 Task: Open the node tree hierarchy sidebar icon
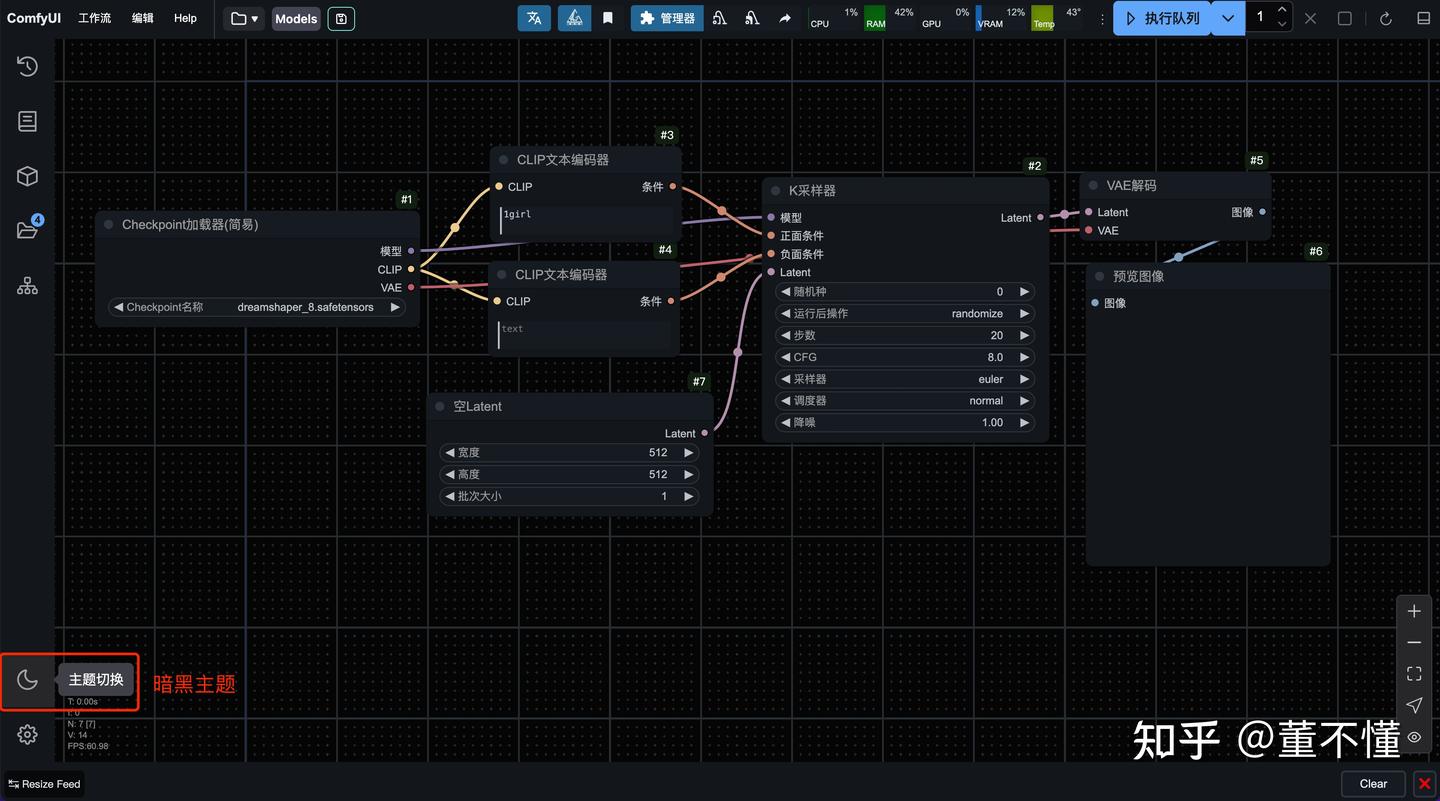click(27, 287)
